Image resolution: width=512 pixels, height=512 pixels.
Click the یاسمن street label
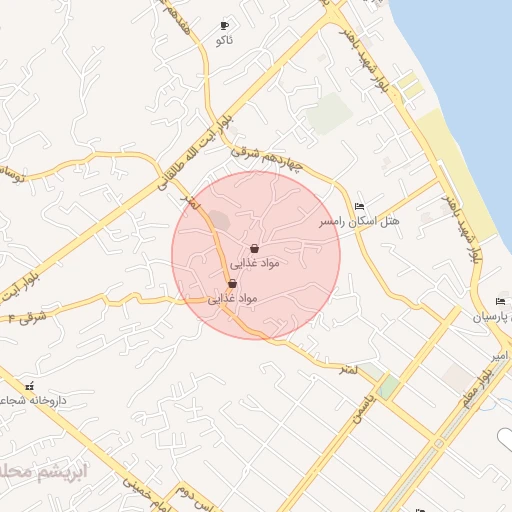[364, 408]
